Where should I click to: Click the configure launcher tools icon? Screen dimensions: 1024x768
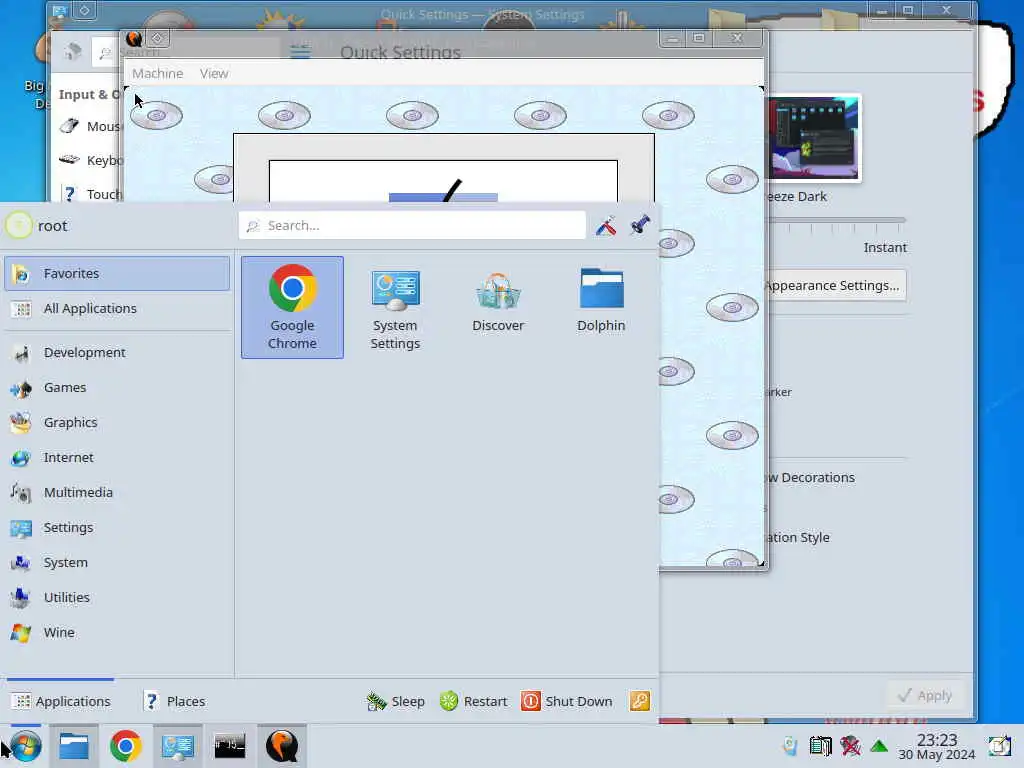pyautogui.click(x=605, y=225)
